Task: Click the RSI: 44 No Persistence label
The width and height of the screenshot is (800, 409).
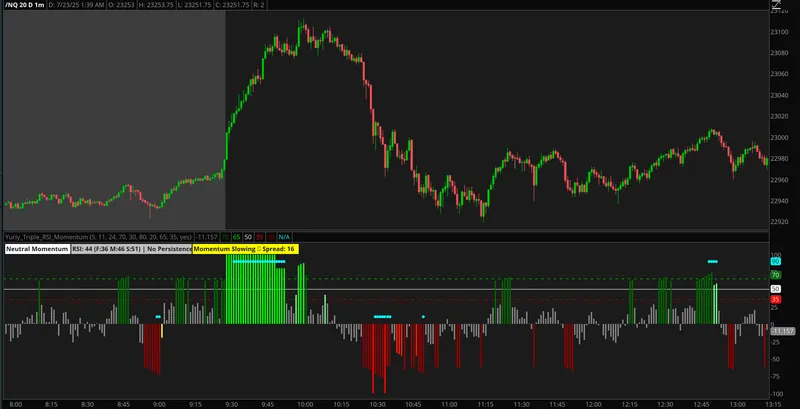Action: pyautogui.click(x=132, y=249)
